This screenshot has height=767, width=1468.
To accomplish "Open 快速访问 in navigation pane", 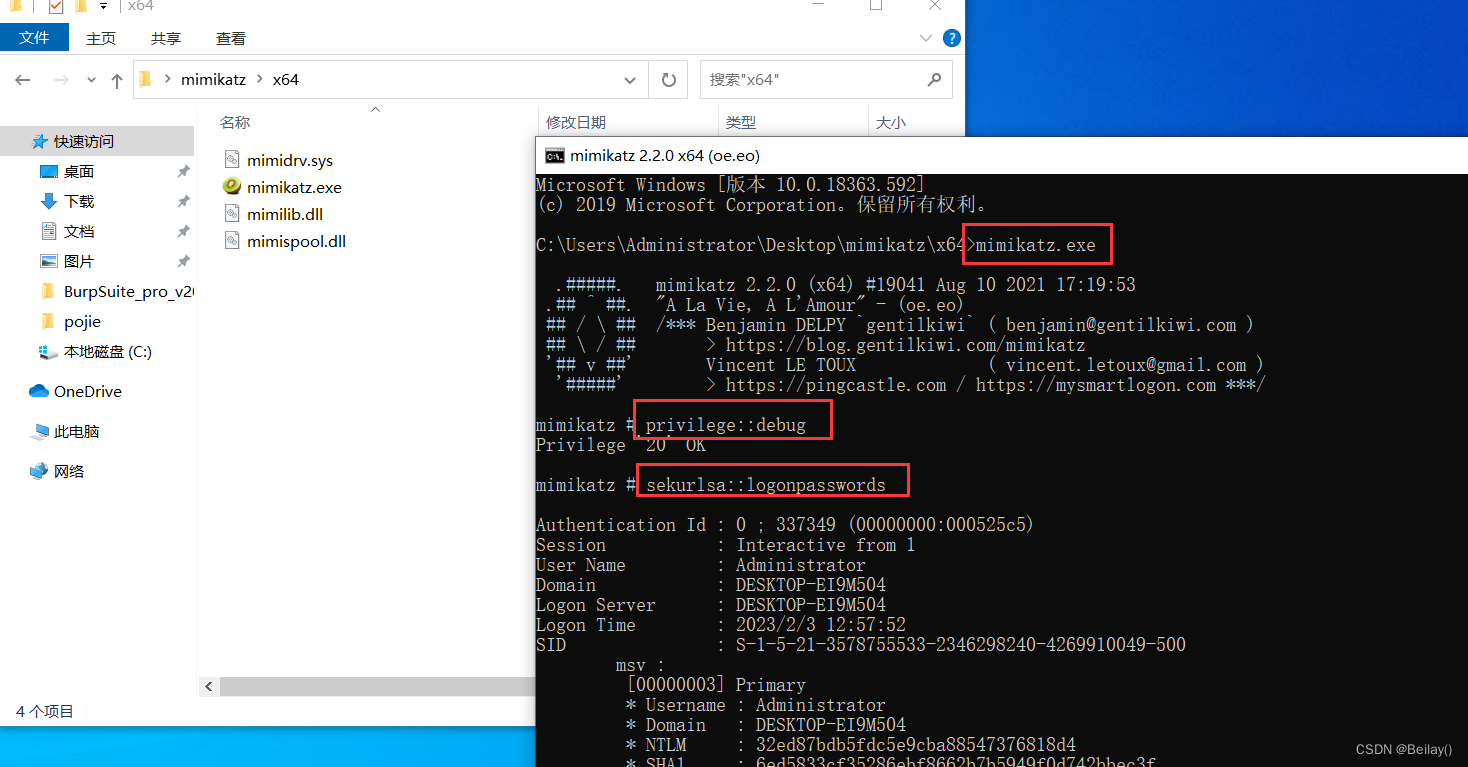I will point(84,141).
